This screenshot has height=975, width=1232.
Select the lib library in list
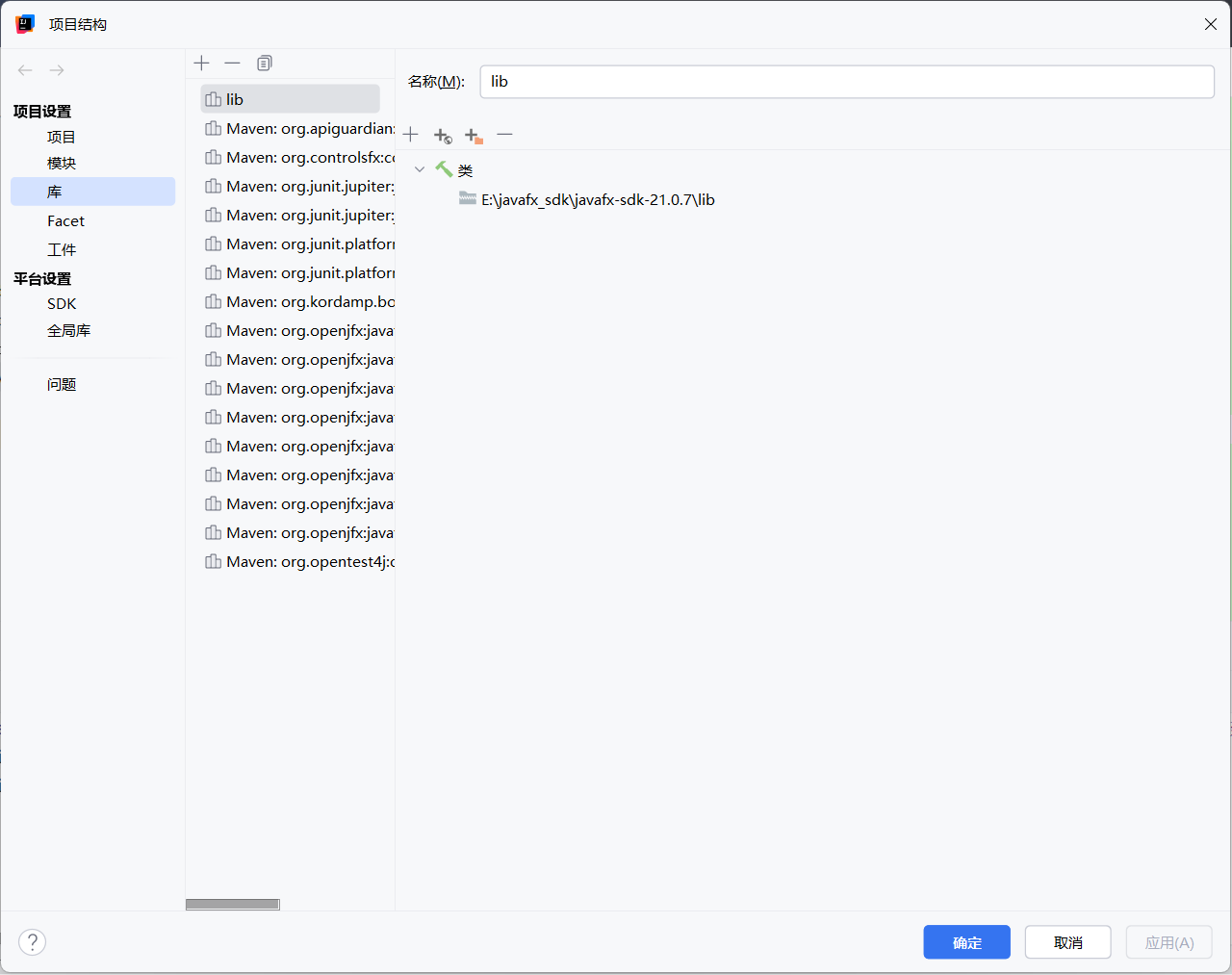(290, 99)
